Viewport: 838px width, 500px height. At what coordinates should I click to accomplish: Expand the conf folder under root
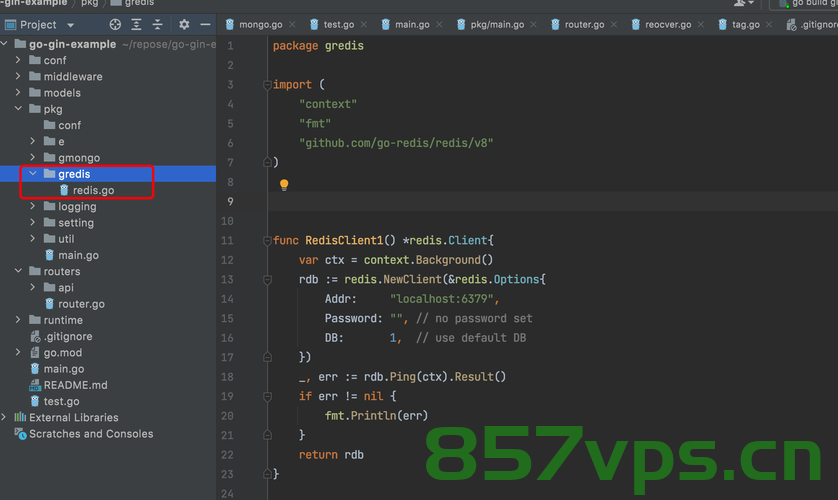(18, 60)
